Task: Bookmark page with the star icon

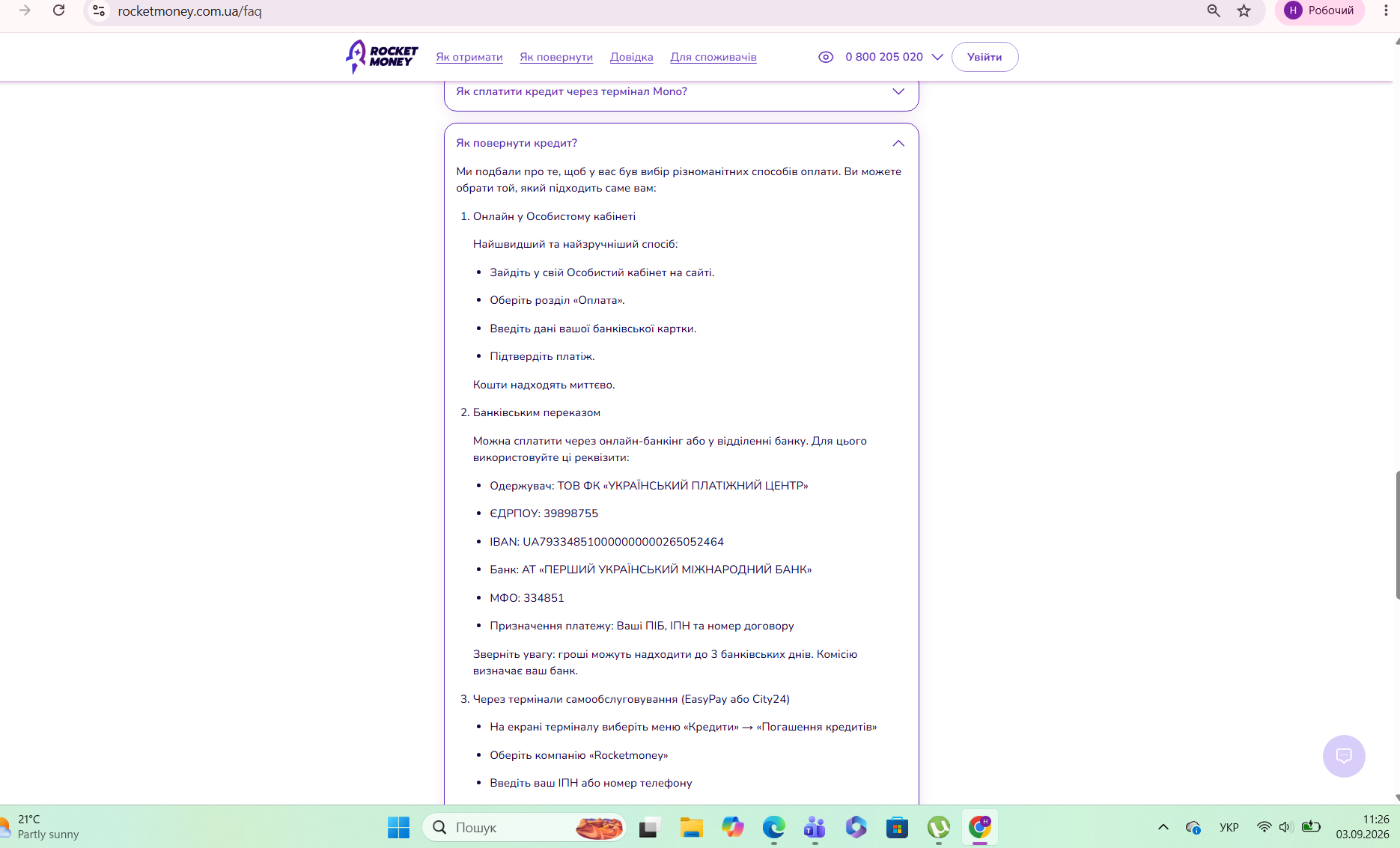Action: [1244, 10]
